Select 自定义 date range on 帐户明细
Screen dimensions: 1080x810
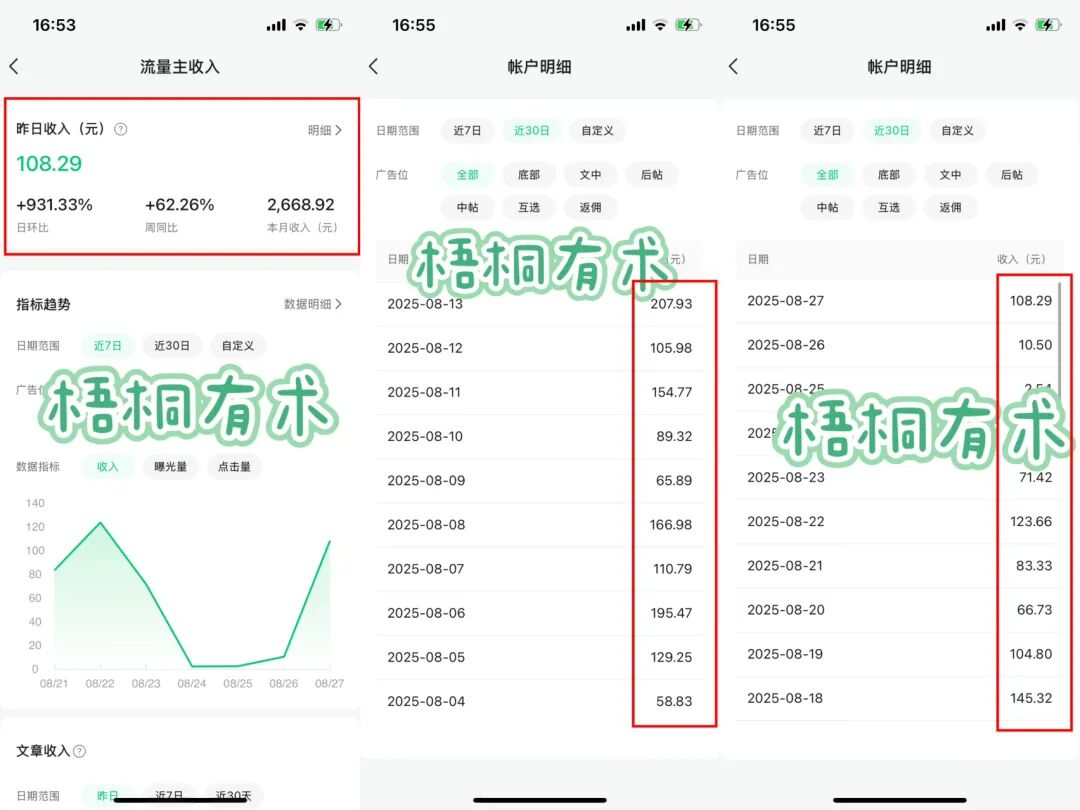click(597, 130)
